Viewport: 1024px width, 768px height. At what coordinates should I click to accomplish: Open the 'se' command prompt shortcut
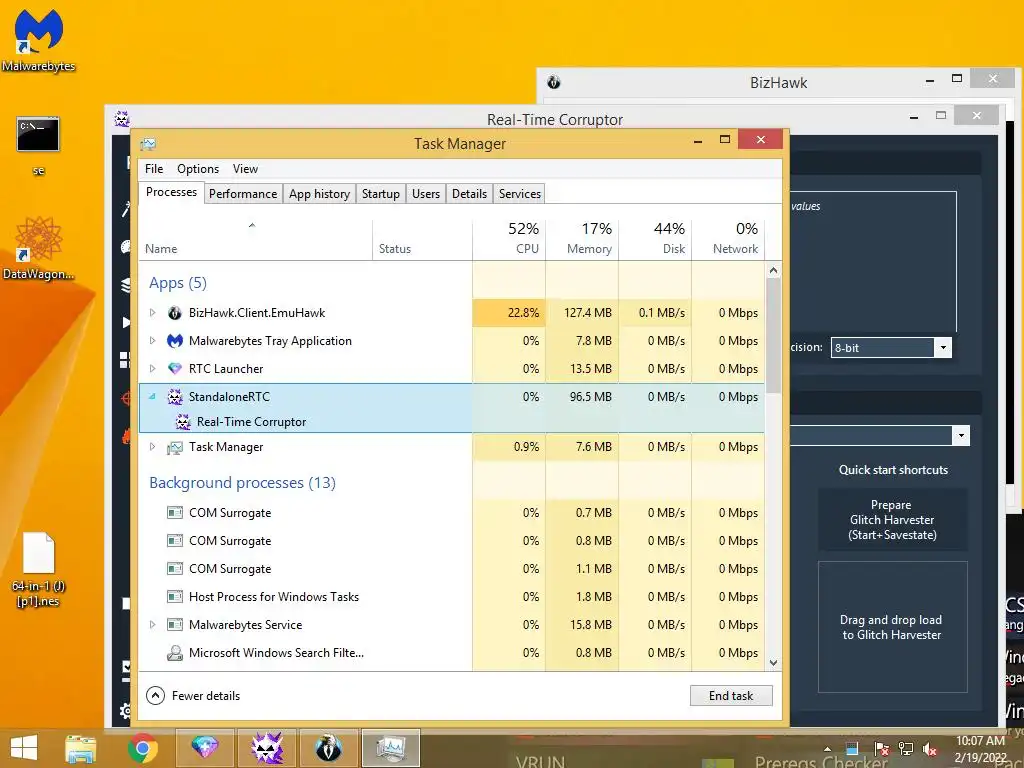point(38,145)
